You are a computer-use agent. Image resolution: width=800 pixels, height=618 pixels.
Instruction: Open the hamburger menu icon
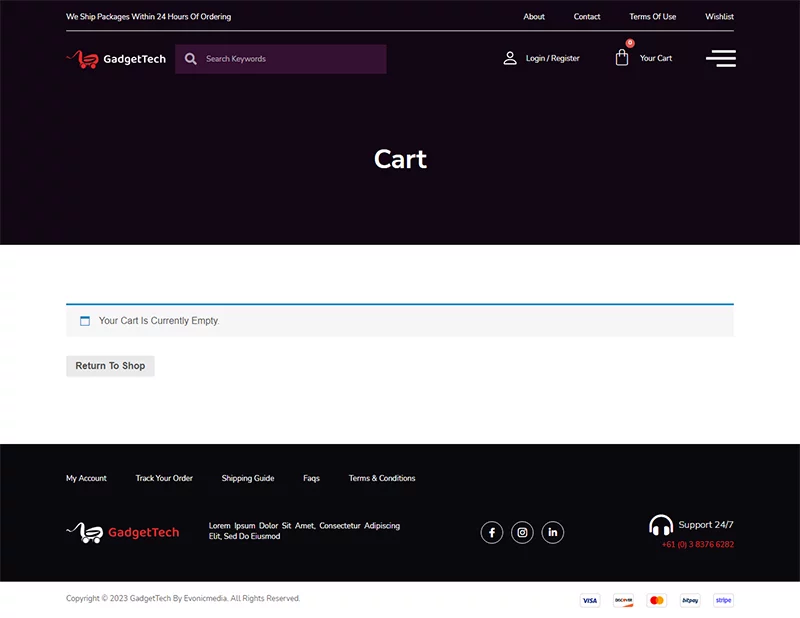tap(720, 58)
